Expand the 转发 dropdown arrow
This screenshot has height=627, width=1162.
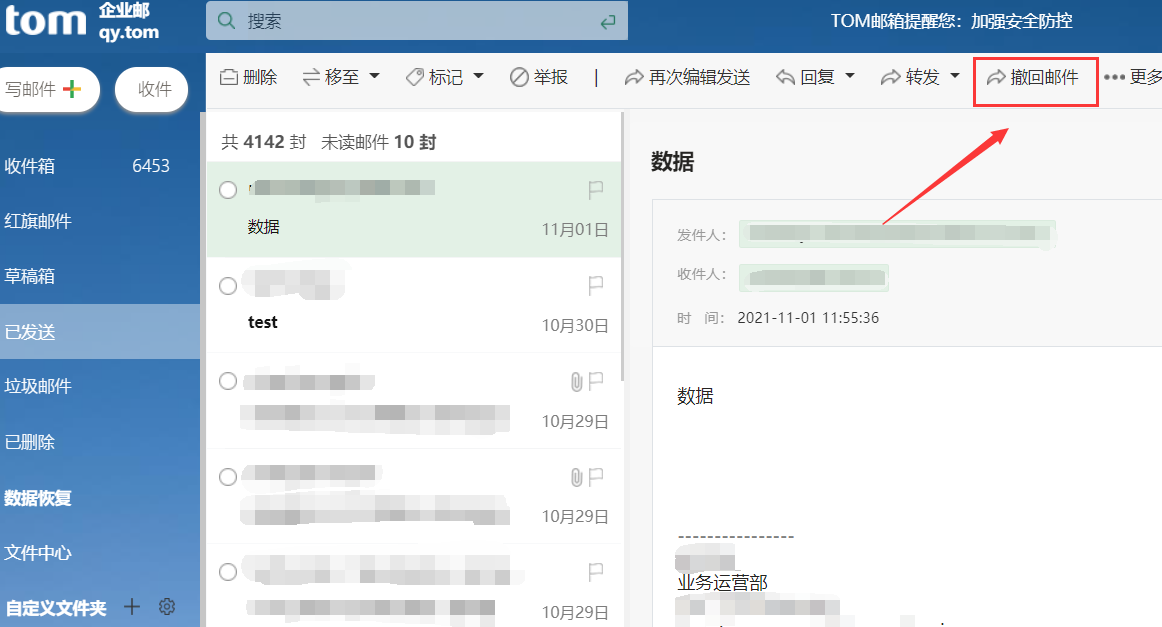pos(954,76)
